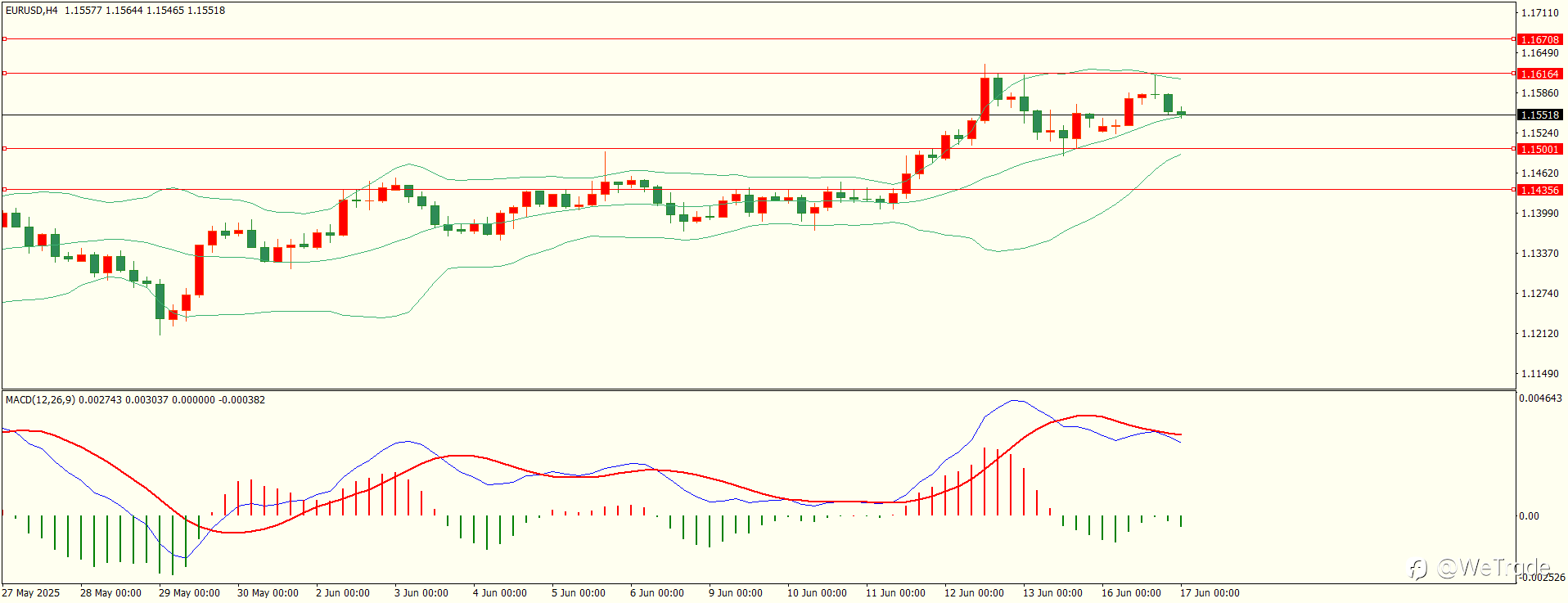Click the 13 Jun 00:00 time label
Image resolution: width=1568 pixels, height=603 pixels.
pyautogui.click(x=1052, y=593)
